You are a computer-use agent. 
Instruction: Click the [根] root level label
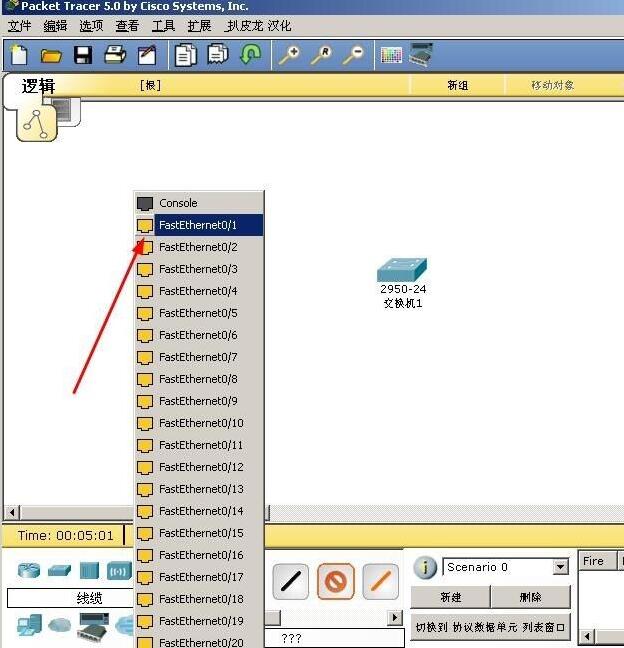pyautogui.click(x=150, y=85)
